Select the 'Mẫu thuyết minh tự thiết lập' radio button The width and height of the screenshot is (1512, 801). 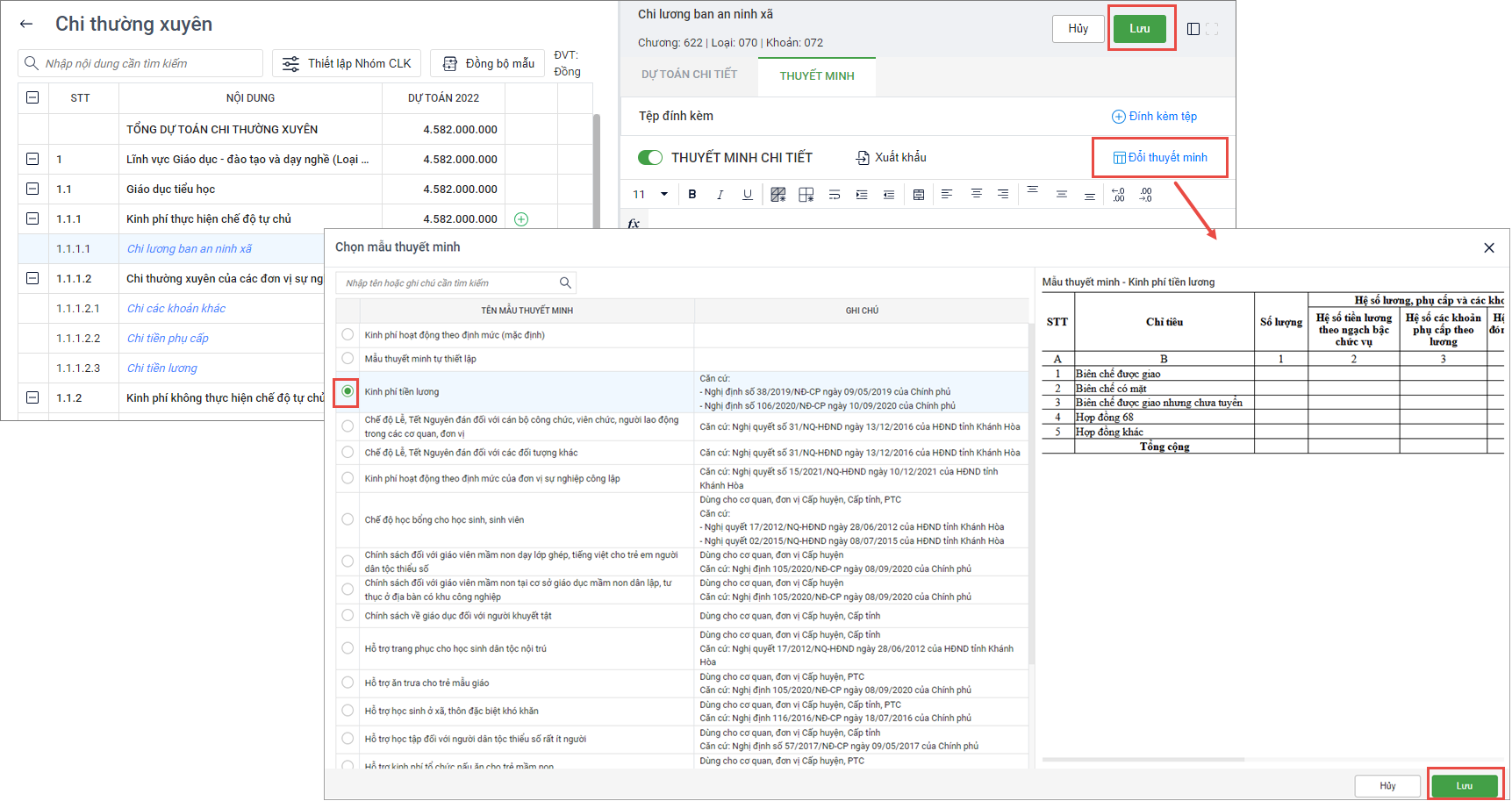(x=348, y=359)
